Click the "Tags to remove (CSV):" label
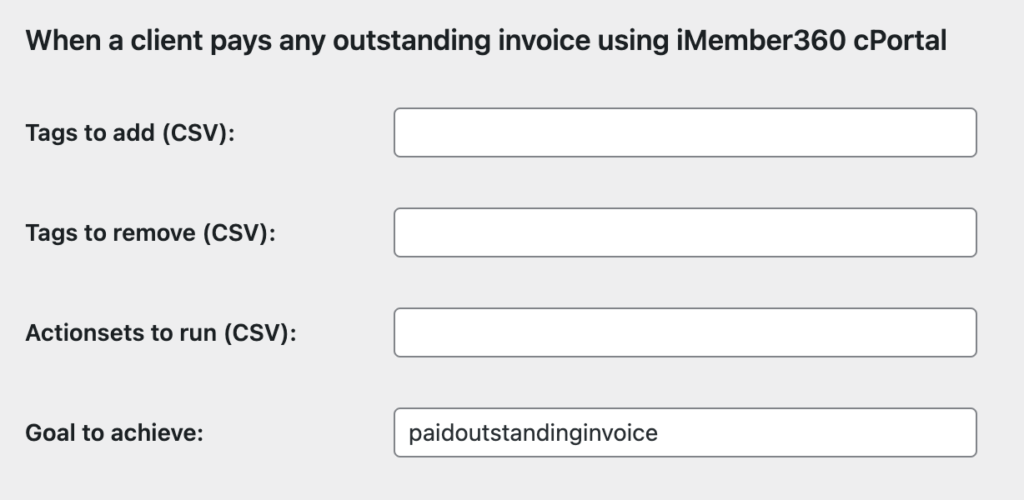The width and height of the screenshot is (1024, 500). tap(150, 233)
